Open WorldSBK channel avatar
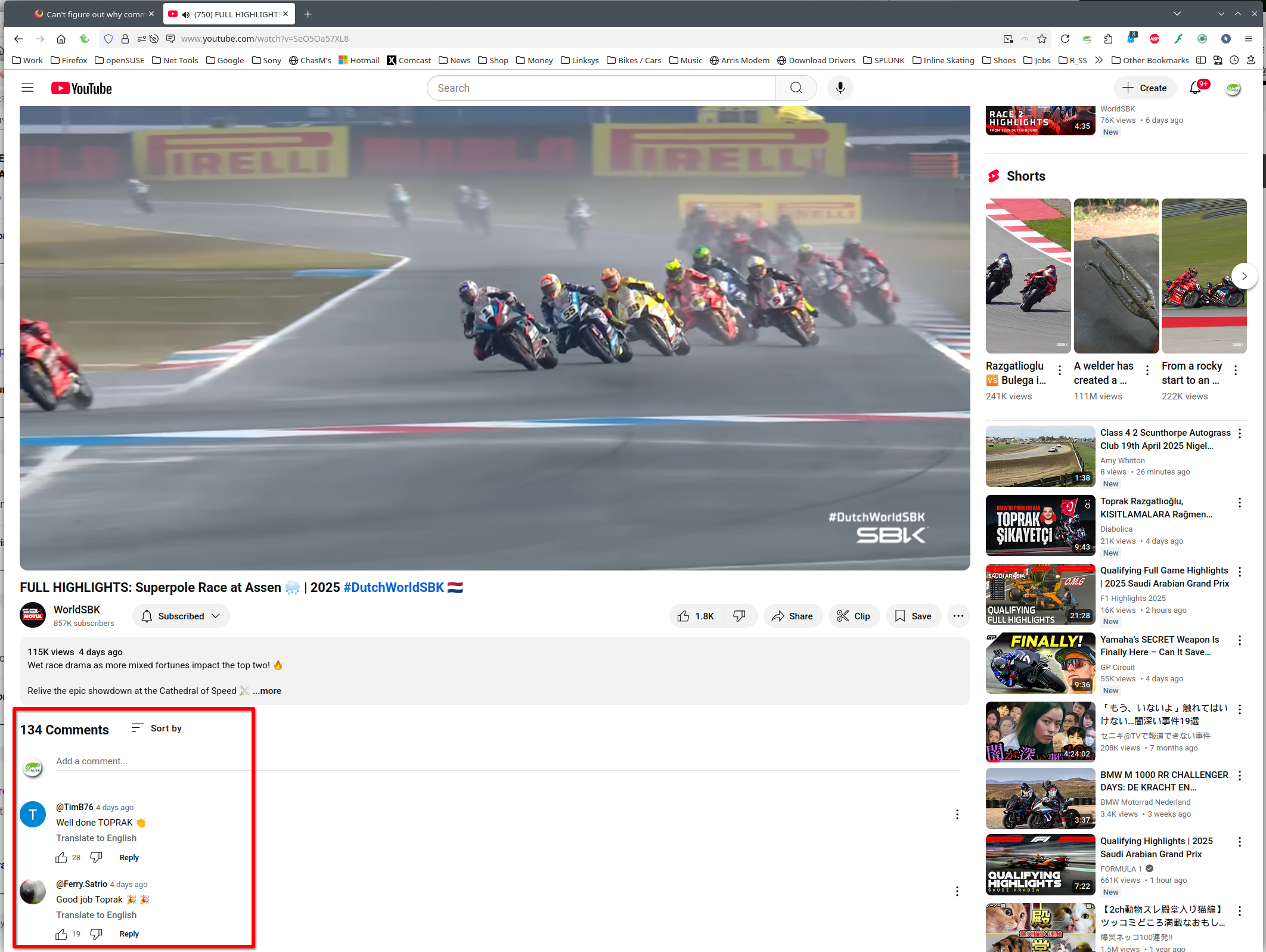This screenshot has width=1266, height=952. 33,615
